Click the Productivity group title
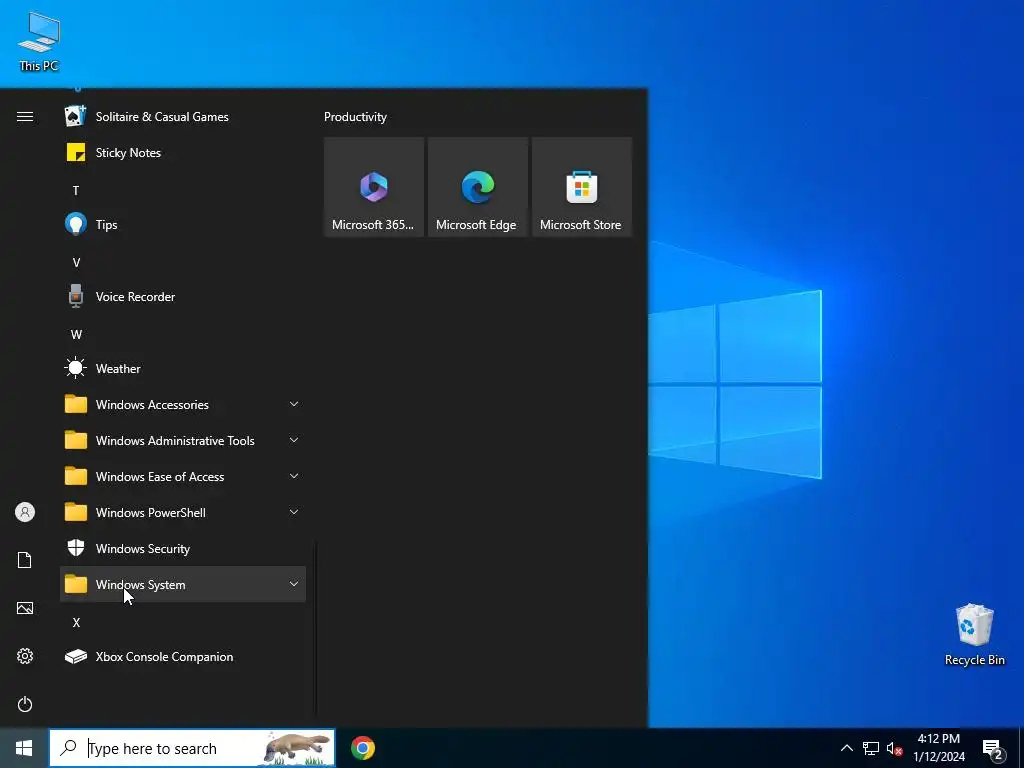The height and width of the screenshot is (768, 1024). tap(355, 117)
